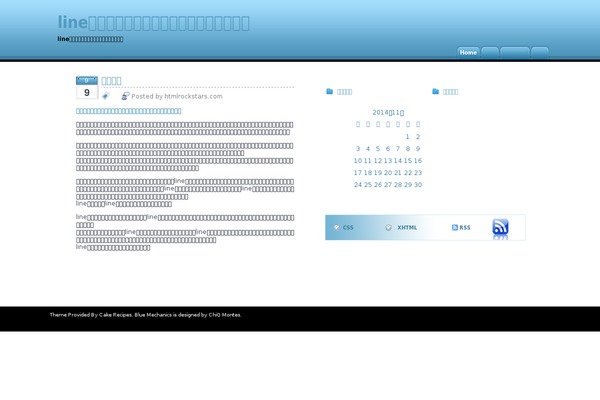Select day 13 in the calendar
Image resolution: width=600 pixels, height=400 pixels.
(x=388, y=161)
